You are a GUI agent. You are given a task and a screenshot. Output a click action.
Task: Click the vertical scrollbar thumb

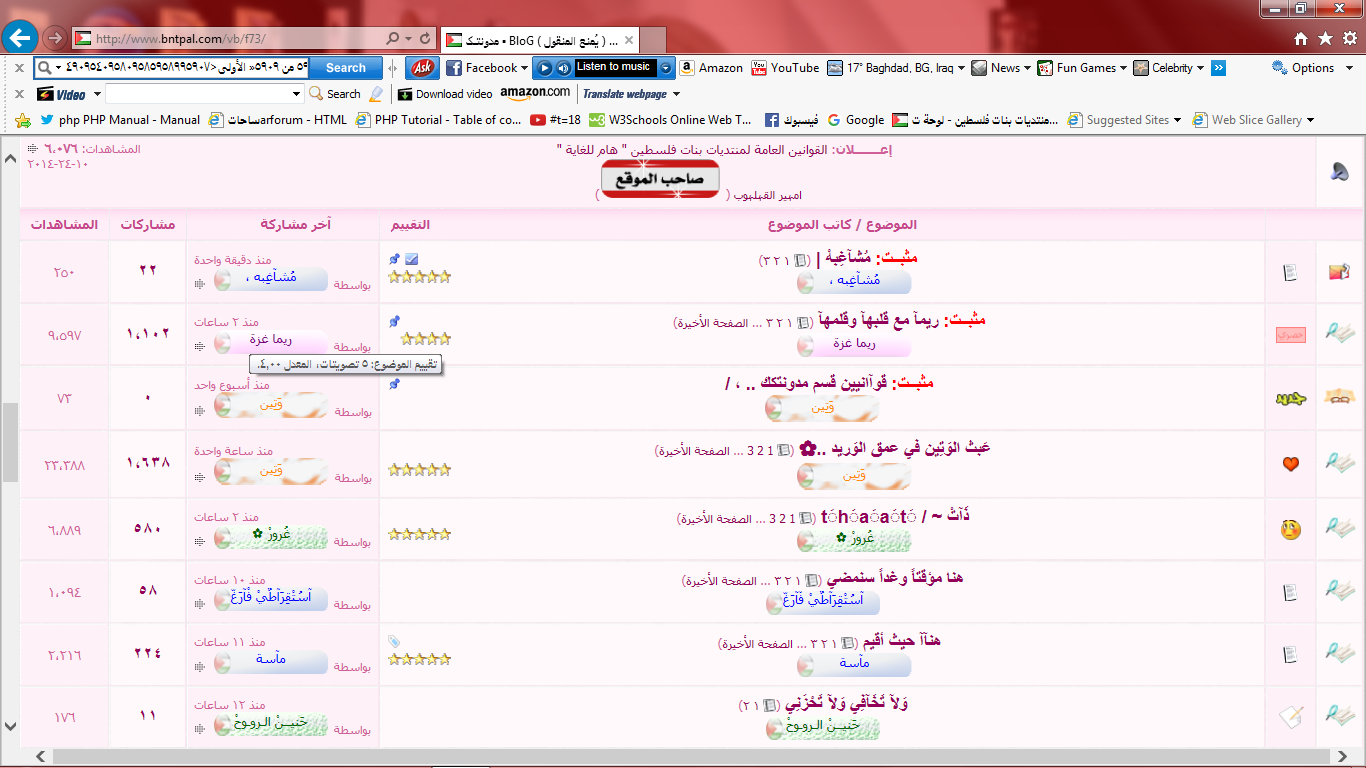click(9, 442)
